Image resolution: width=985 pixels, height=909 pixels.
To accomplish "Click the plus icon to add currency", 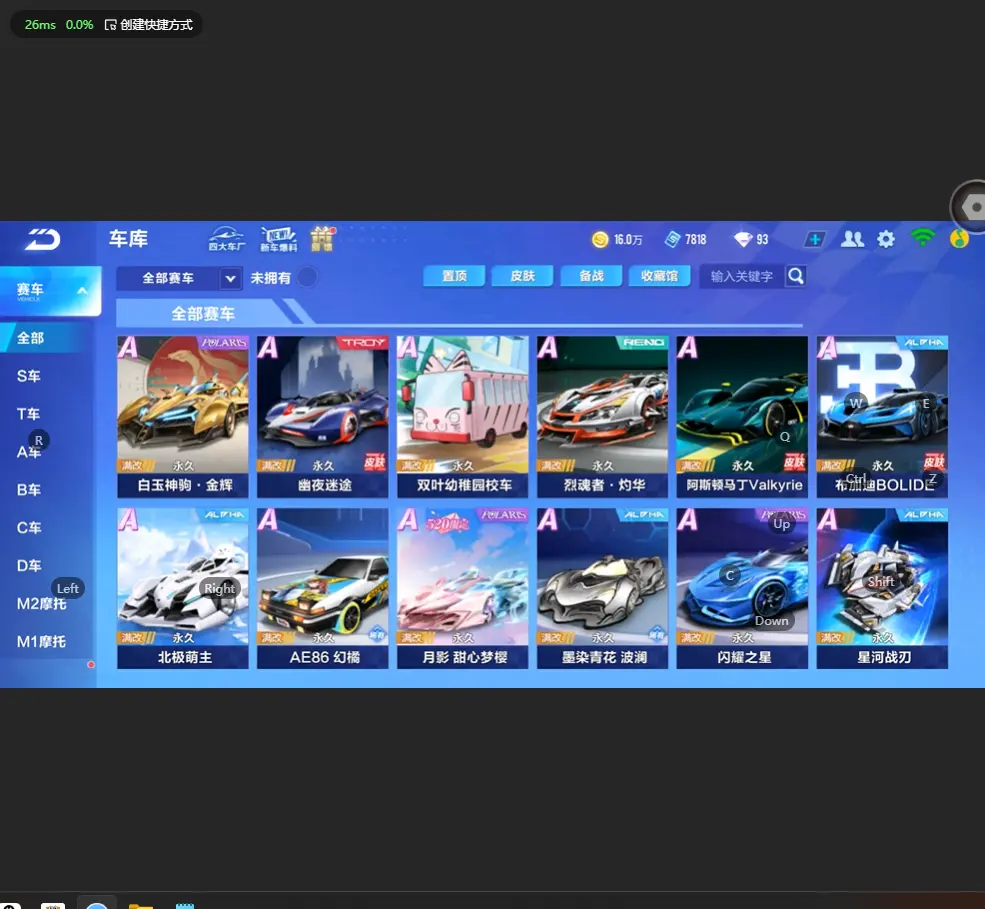I will pyautogui.click(x=815, y=239).
